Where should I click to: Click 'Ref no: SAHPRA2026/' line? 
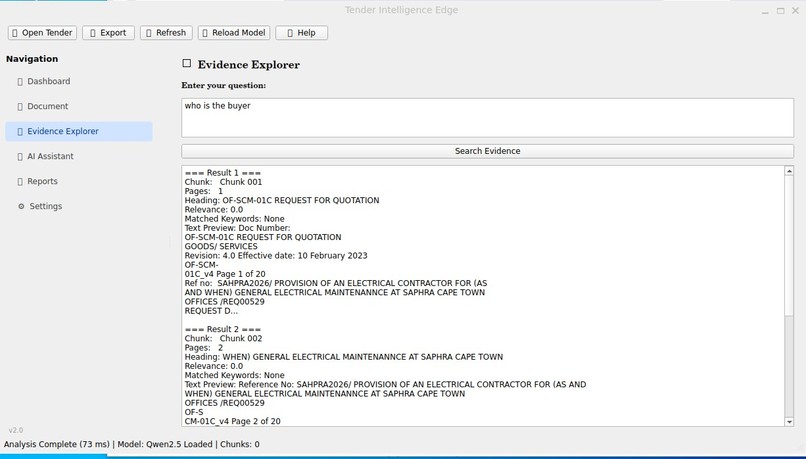[x=336, y=283]
